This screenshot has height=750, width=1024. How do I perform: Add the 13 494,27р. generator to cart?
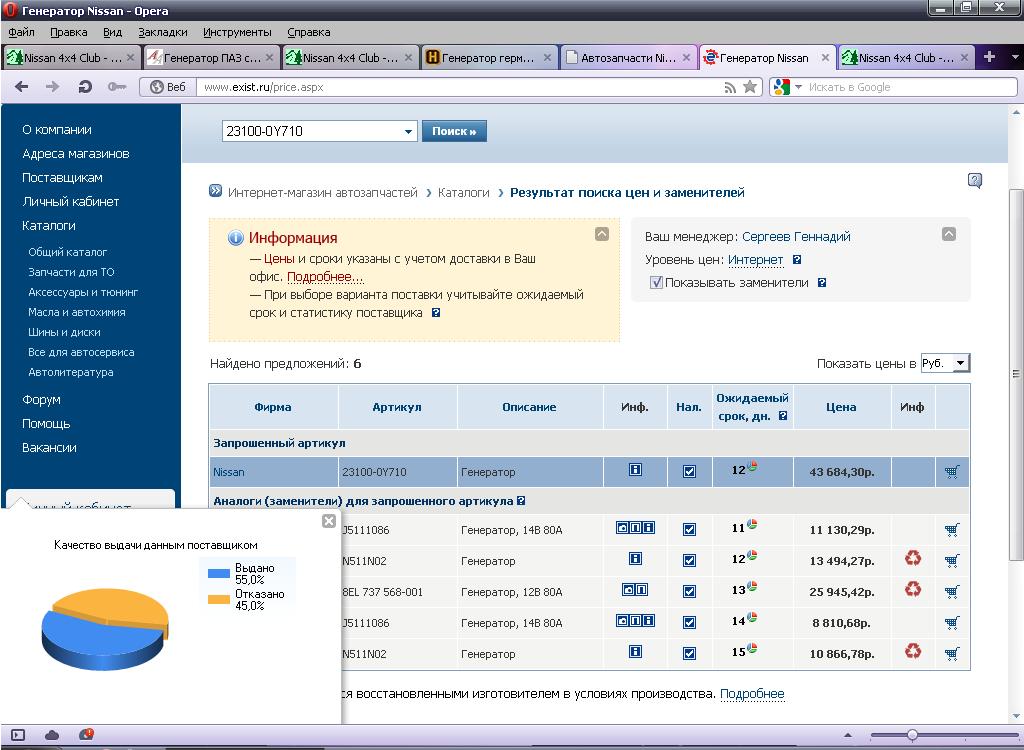pyautogui.click(x=952, y=560)
